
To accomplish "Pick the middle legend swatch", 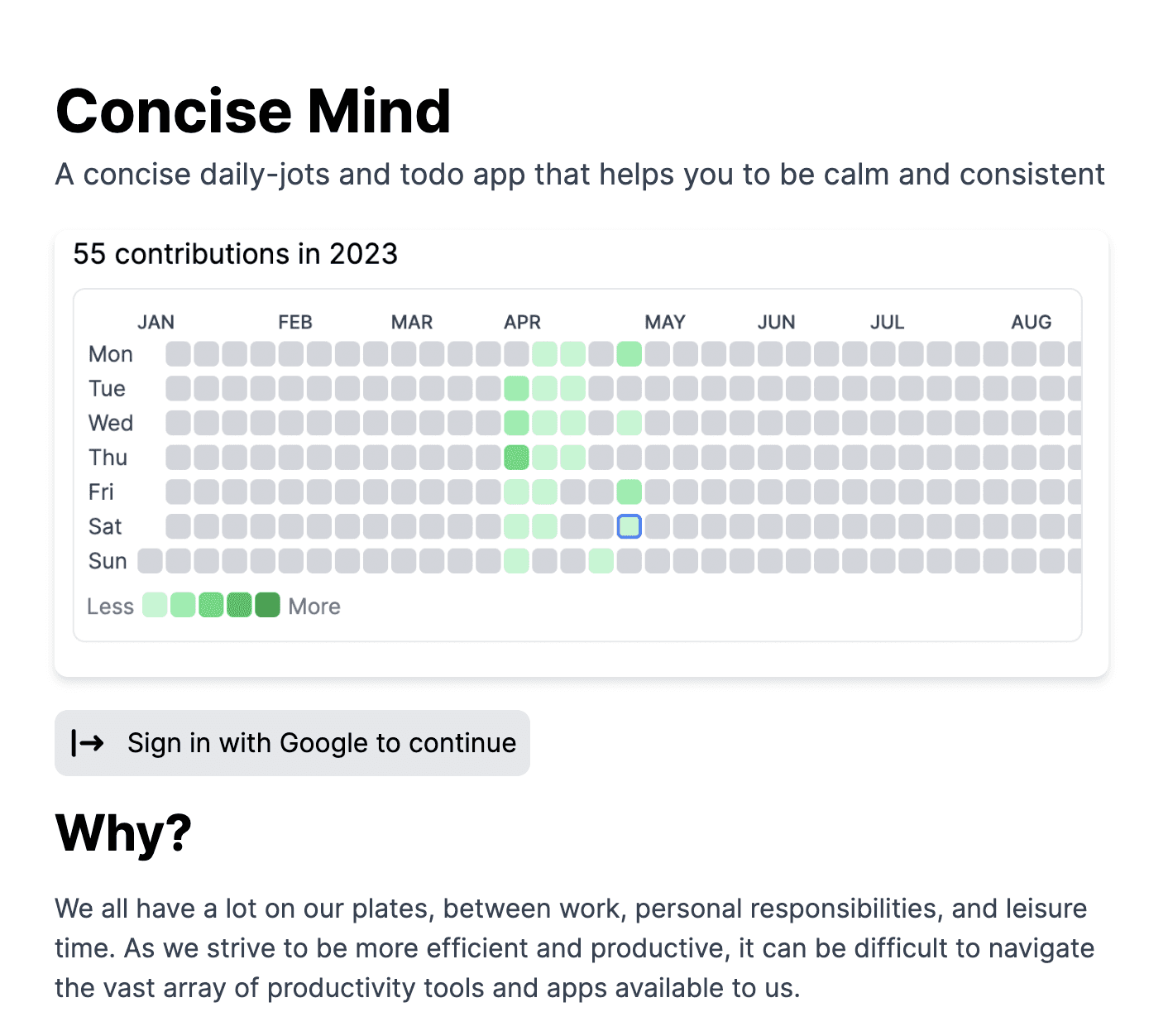I will 211,606.
